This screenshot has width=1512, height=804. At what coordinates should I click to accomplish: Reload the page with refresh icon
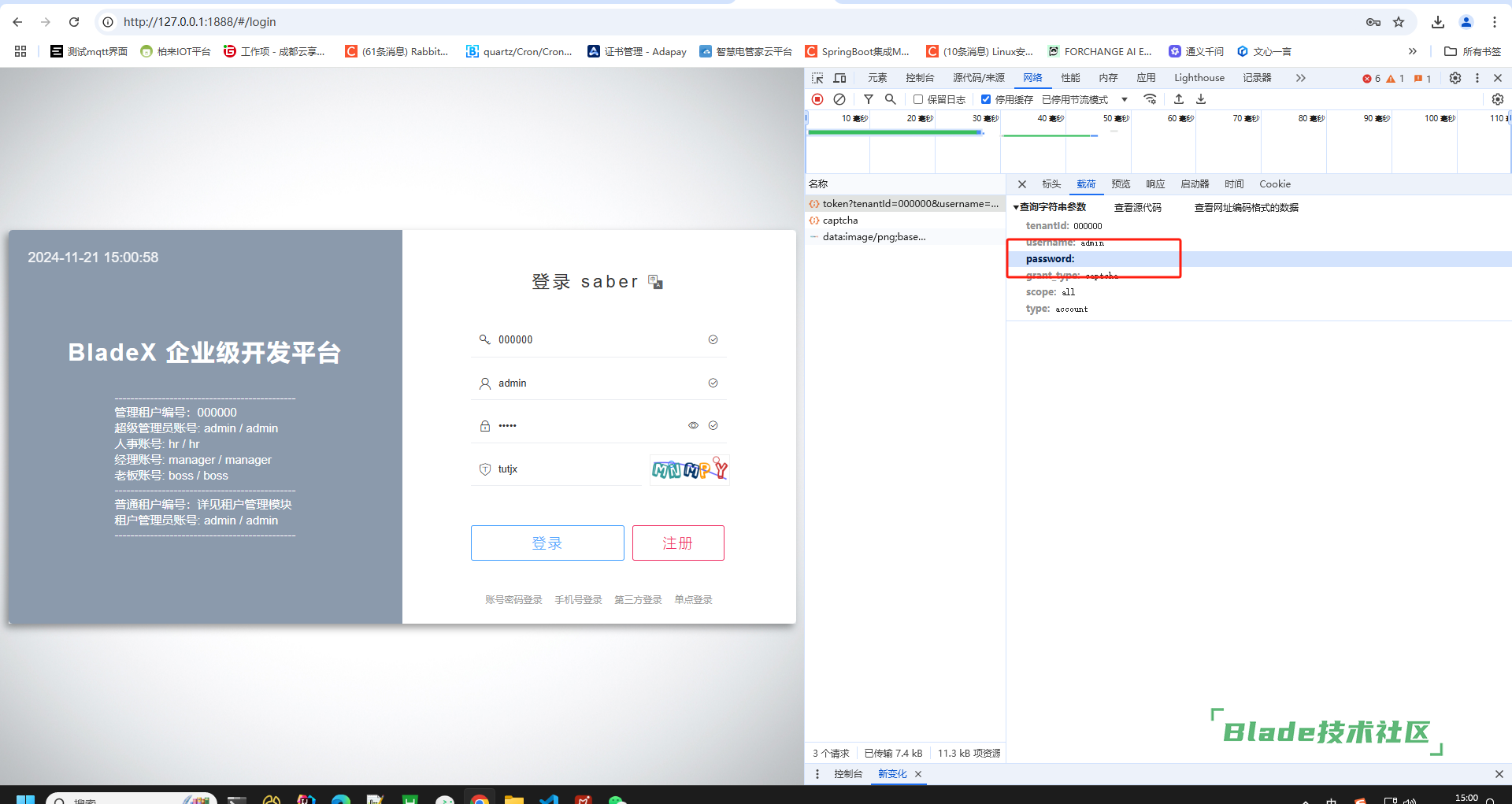(x=74, y=22)
